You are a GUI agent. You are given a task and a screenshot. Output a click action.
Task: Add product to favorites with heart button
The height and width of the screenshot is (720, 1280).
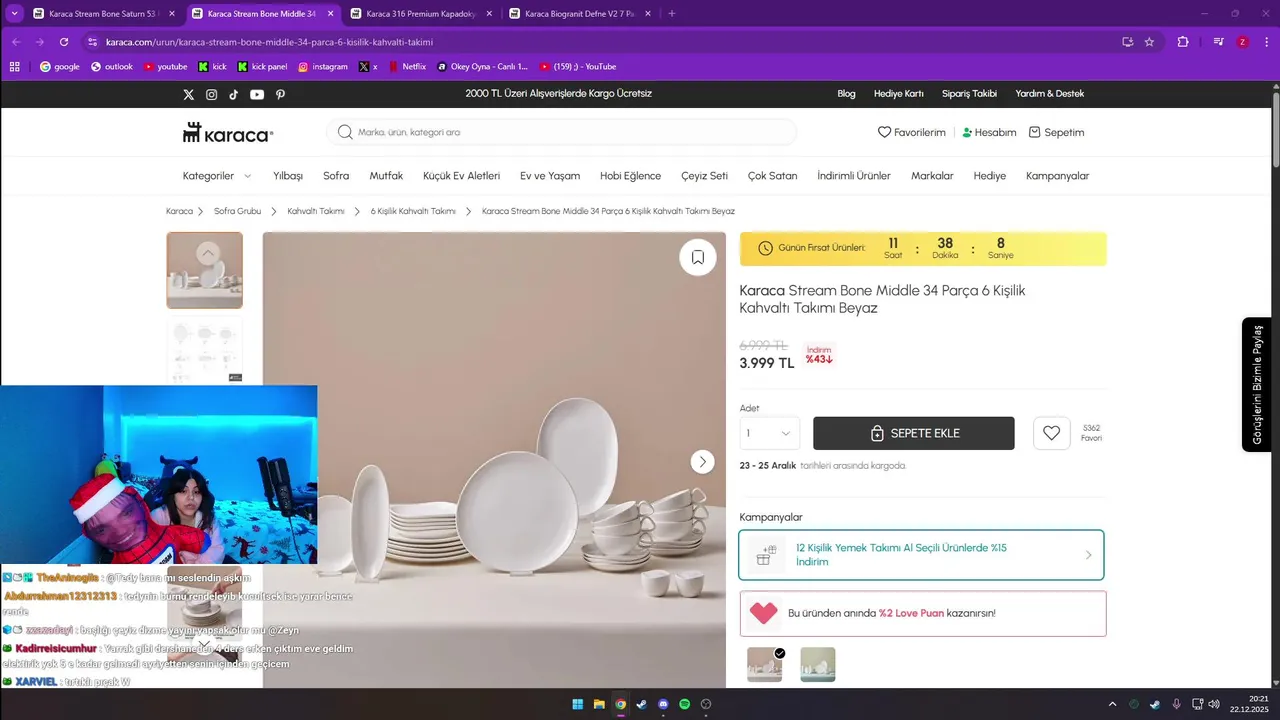tap(1051, 433)
